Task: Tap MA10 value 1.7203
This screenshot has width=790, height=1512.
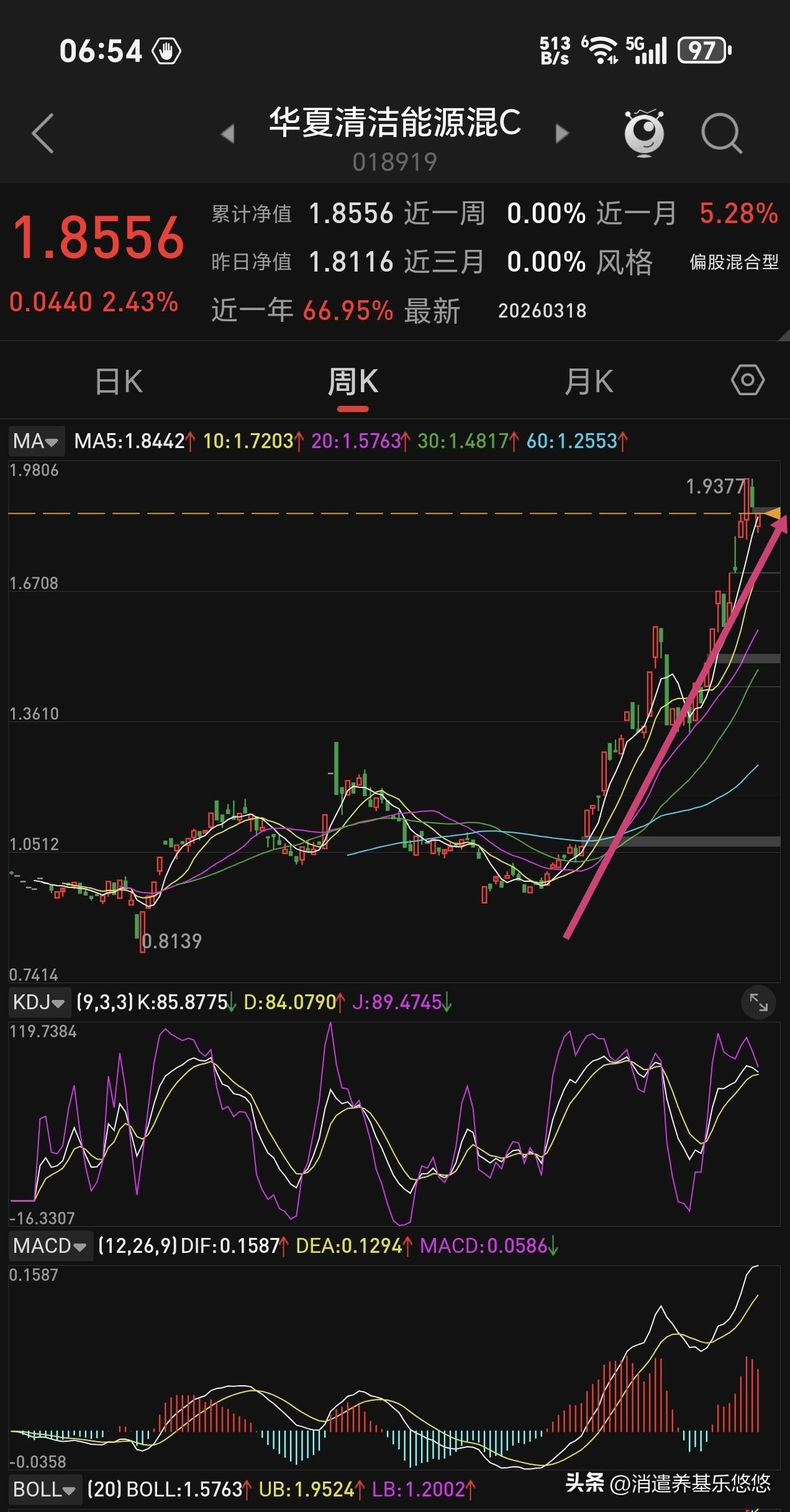Action: [253, 441]
